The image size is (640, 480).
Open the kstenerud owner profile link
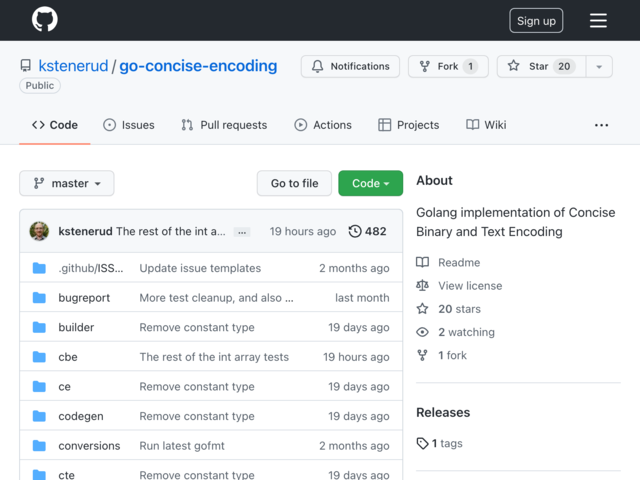click(x=73, y=66)
